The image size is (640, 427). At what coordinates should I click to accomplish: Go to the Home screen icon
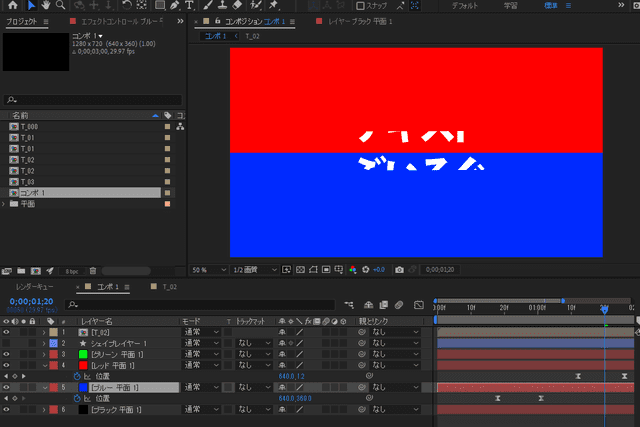[x=13, y=5]
